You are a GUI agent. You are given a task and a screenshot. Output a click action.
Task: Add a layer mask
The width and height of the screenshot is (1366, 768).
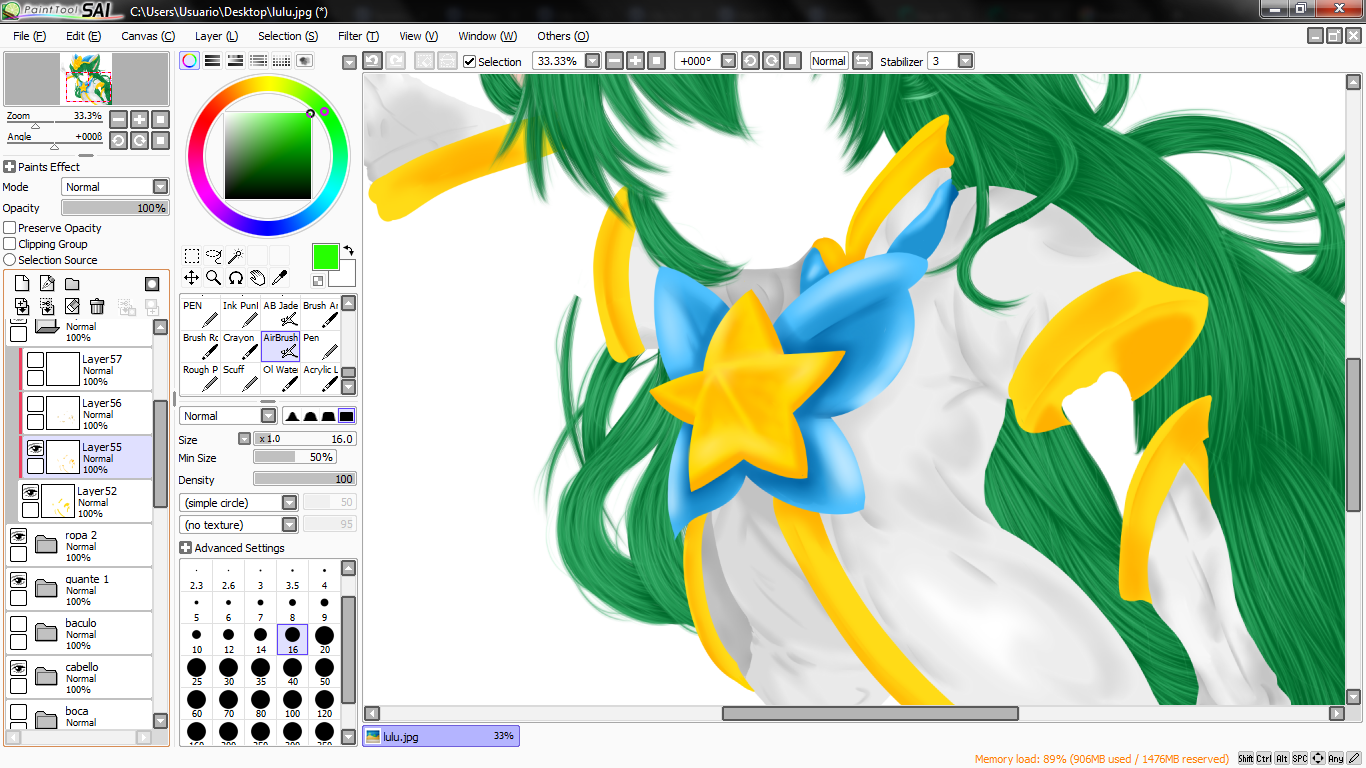pos(152,284)
